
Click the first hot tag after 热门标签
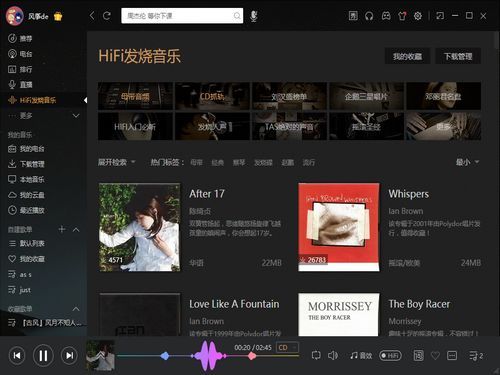(196, 163)
